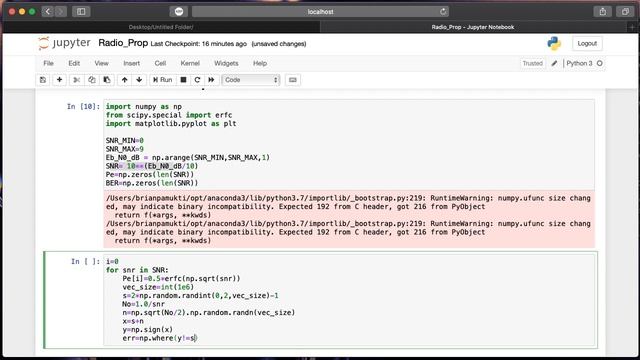Open the View menu

pyautogui.click(x=101, y=63)
